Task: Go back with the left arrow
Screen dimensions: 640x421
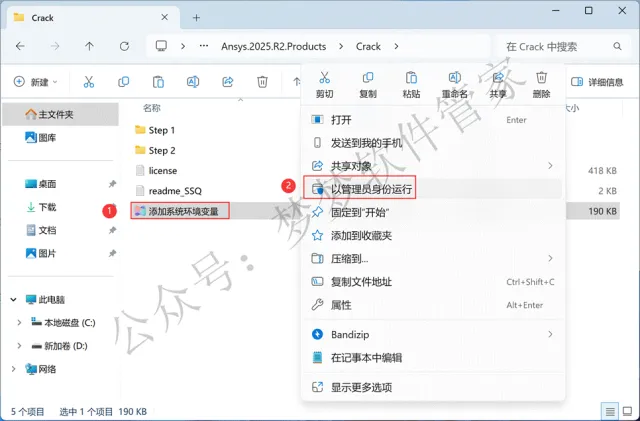Action: coord(20,46)
